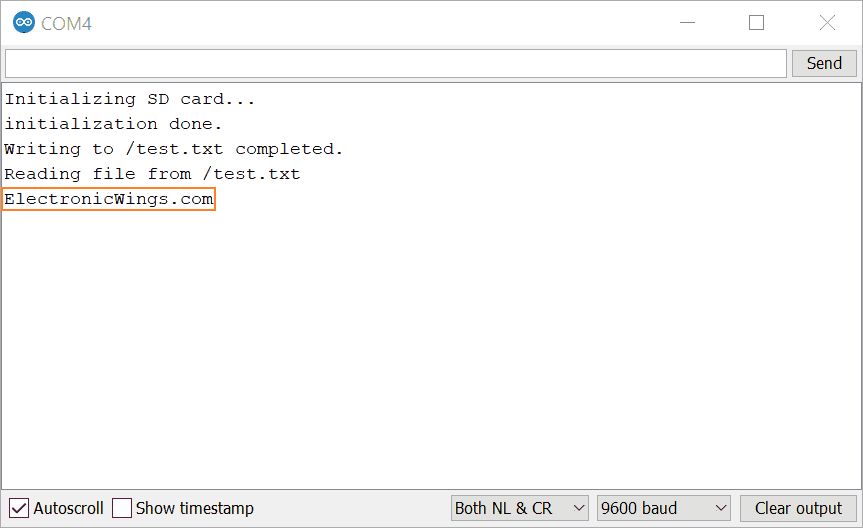Click the chevron arrow beside Both NL & CR
863x528 pixels.
577,508
